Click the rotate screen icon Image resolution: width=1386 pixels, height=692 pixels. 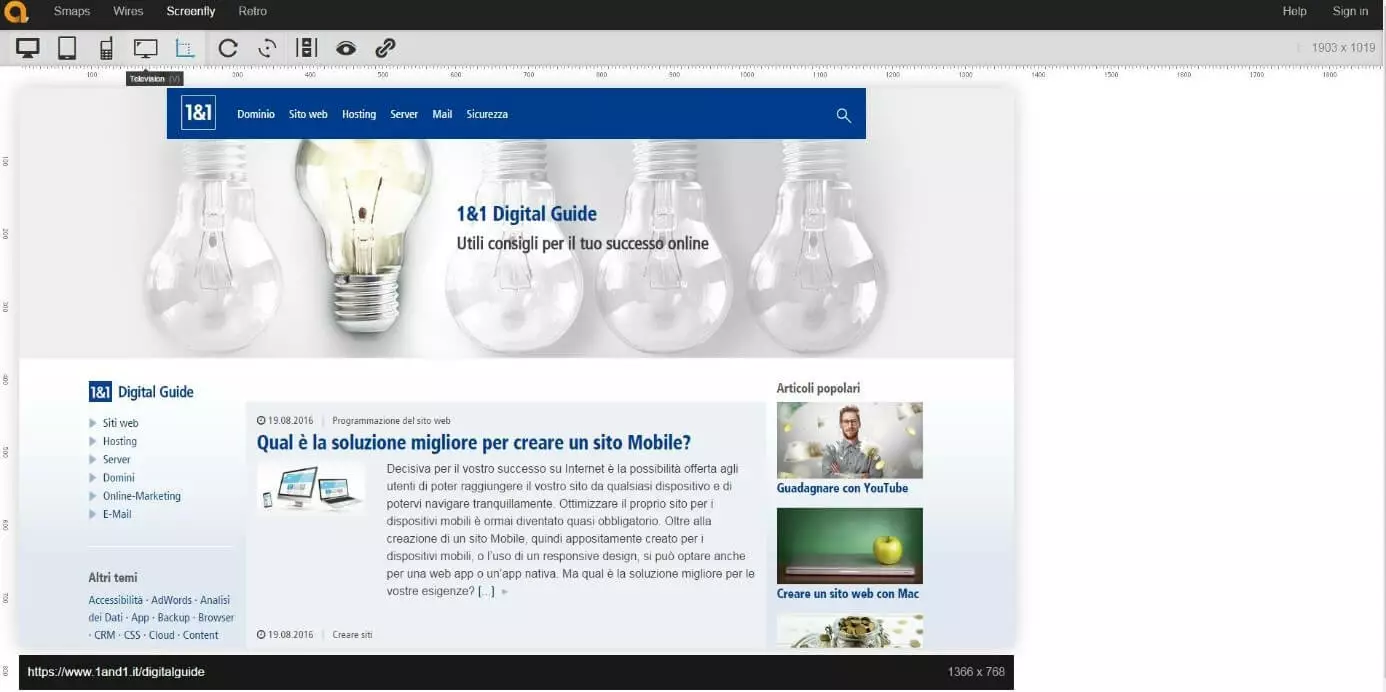click(267, 48)
